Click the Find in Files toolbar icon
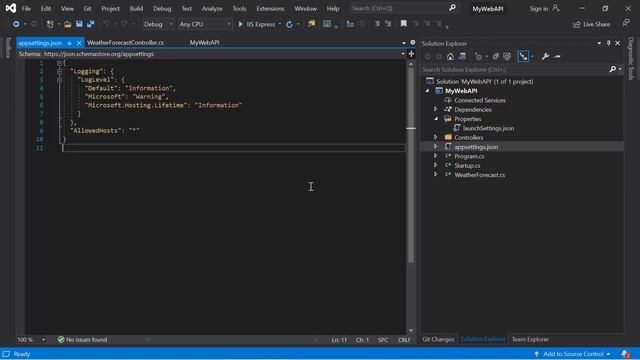640x360 pixels. coord(312,24)
